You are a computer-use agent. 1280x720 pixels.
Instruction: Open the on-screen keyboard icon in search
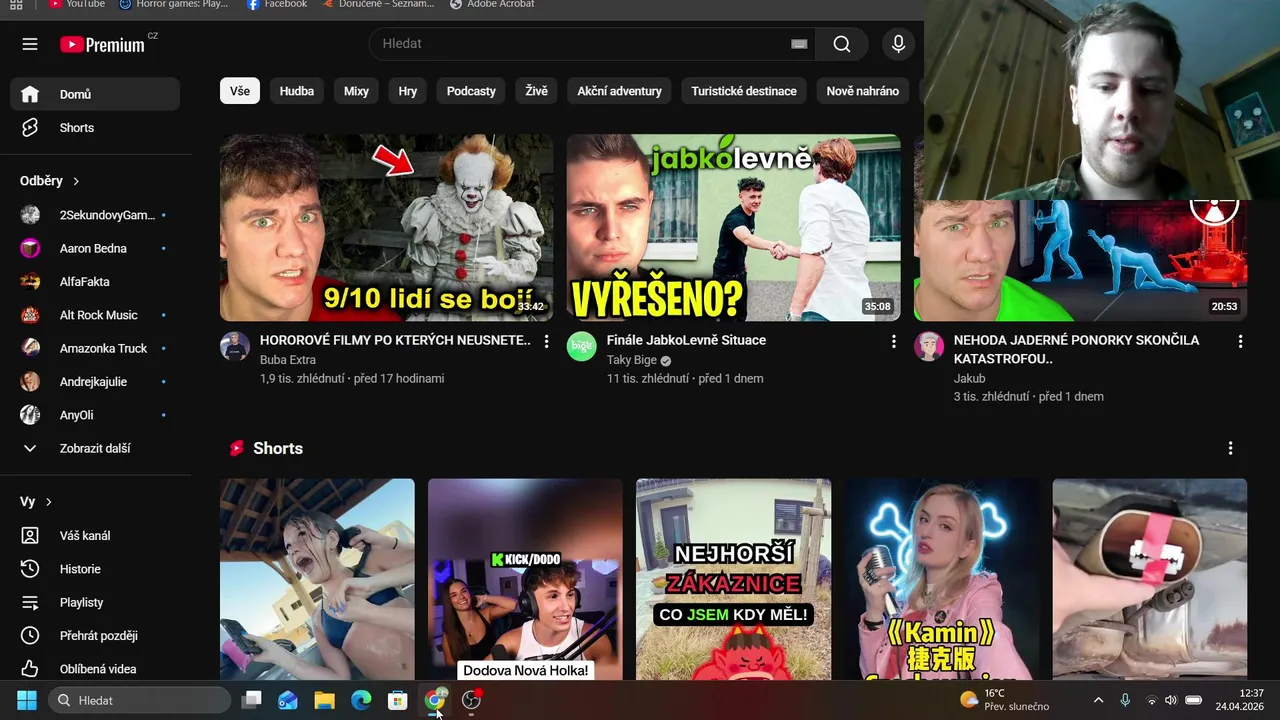coord(799,44)
